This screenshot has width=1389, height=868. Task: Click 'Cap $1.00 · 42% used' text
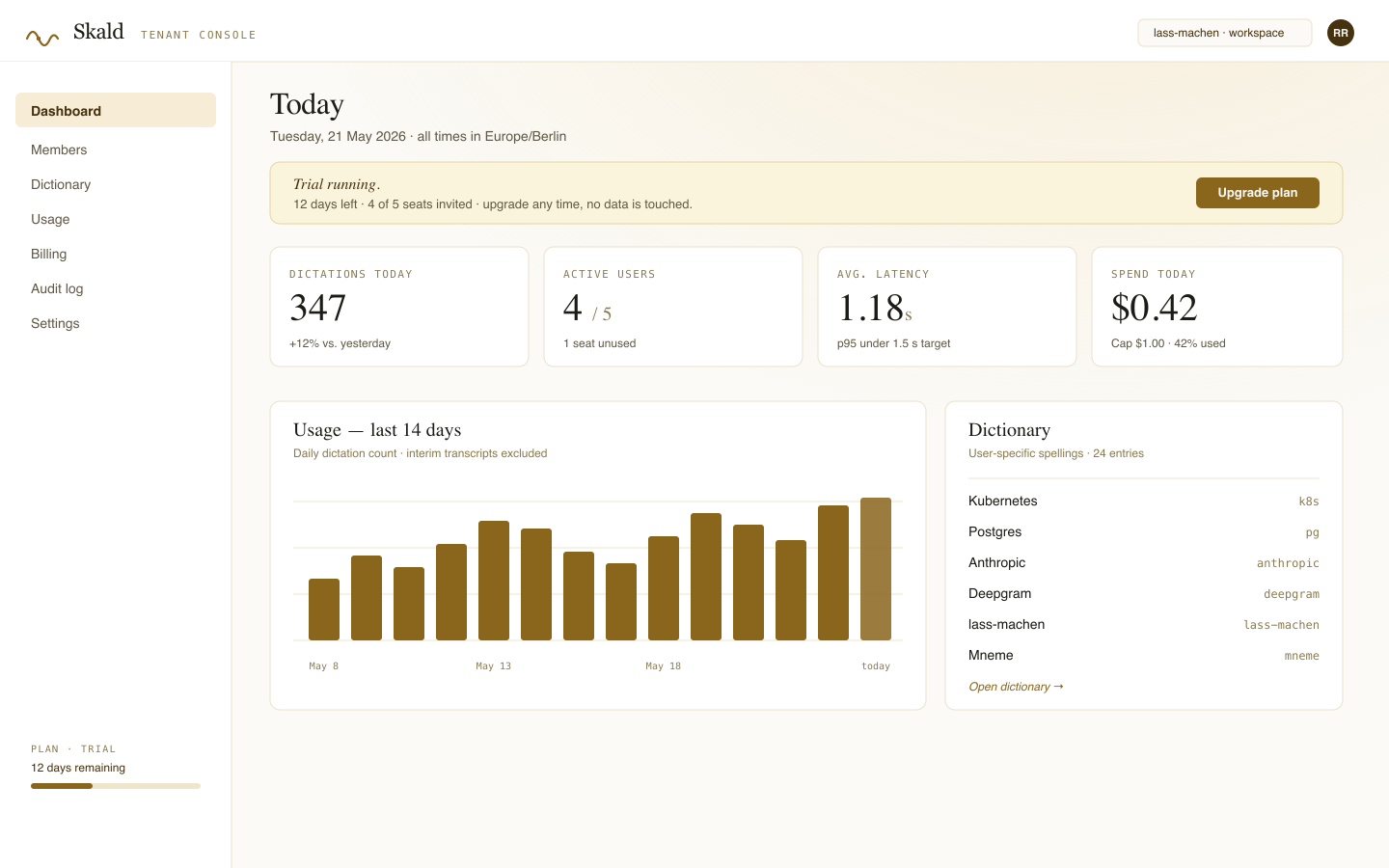(1168, 343)
